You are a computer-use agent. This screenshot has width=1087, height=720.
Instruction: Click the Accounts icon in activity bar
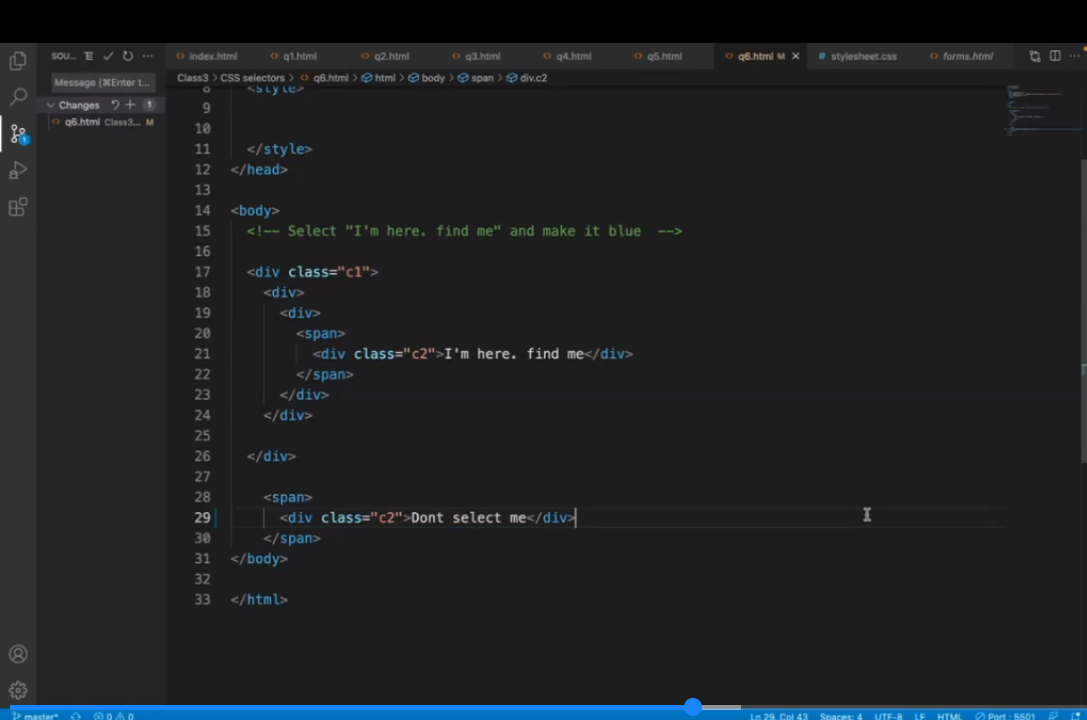18,655
